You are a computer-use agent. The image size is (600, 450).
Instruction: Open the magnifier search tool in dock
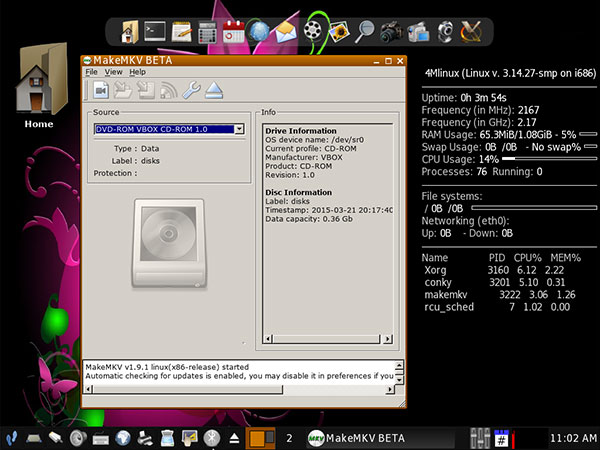(366, 32)
